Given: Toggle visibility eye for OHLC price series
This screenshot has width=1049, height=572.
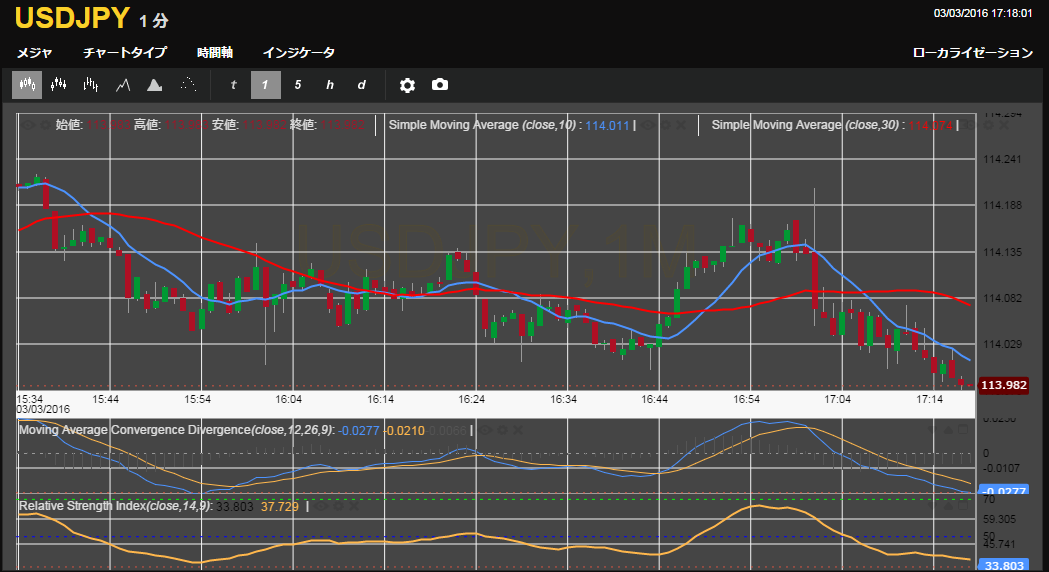Looking at the screenshot, I should tap(29, 125).
